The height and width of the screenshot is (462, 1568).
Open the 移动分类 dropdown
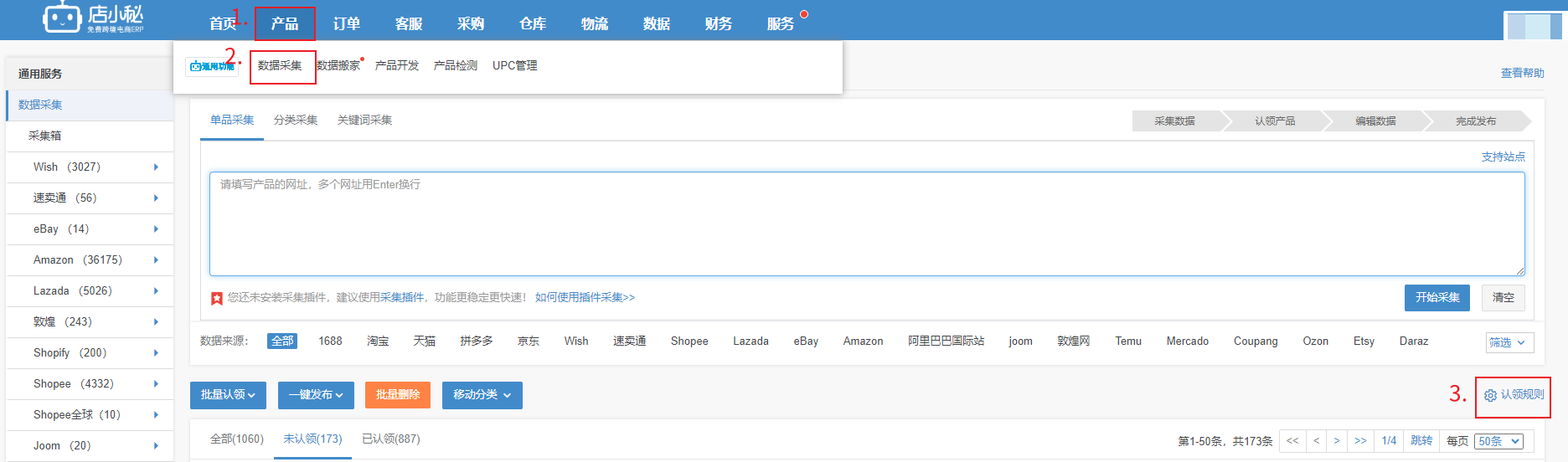[482, 395]
